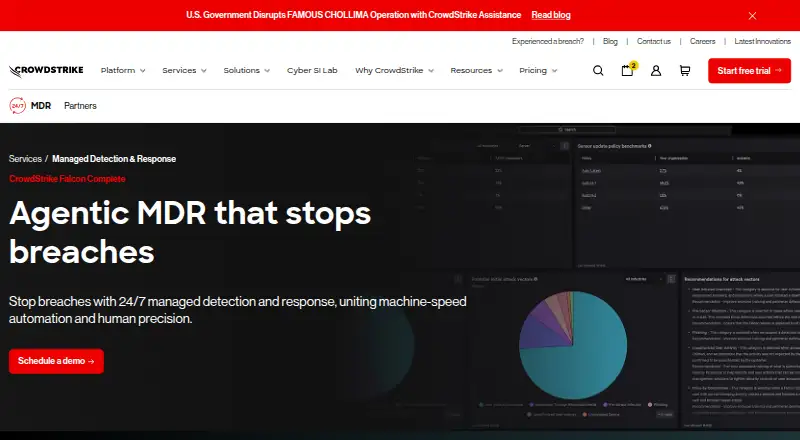Click the CrowdStrike falcon logo
800x440 pixels.
click(x=46, y=71)
